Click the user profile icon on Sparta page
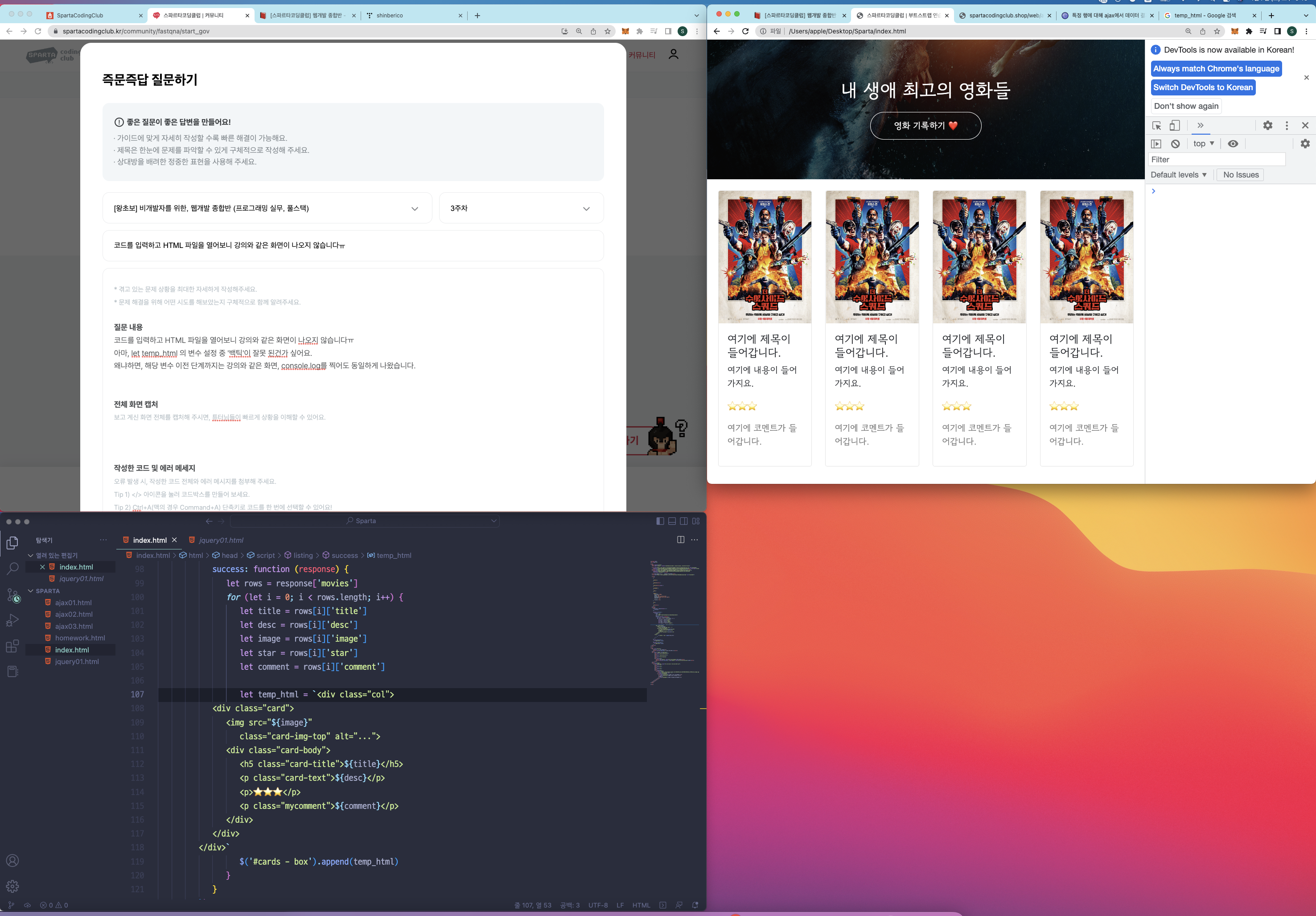Viewport: 1316px width, 916px height. tap(674, 54)
